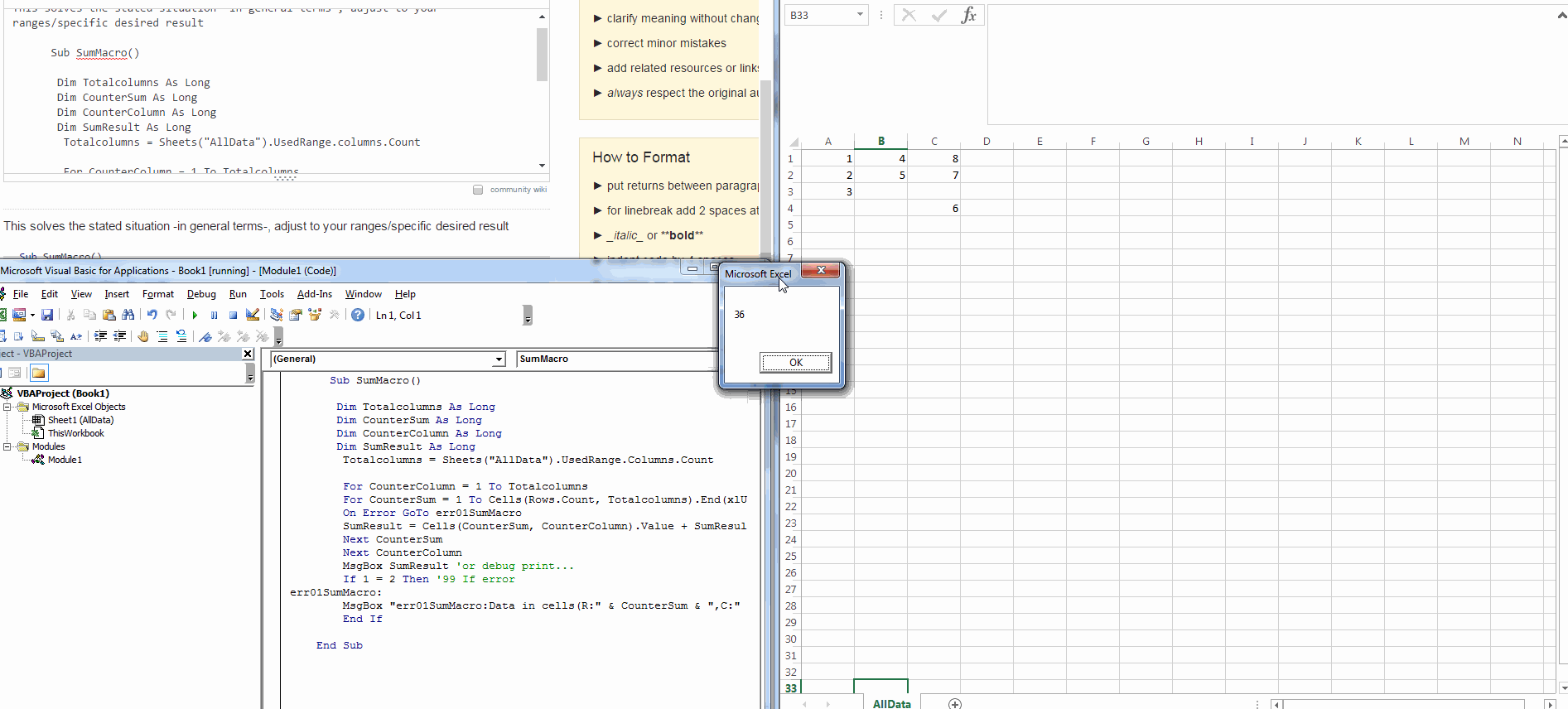Close the Project - VBAProject pane

247,354
